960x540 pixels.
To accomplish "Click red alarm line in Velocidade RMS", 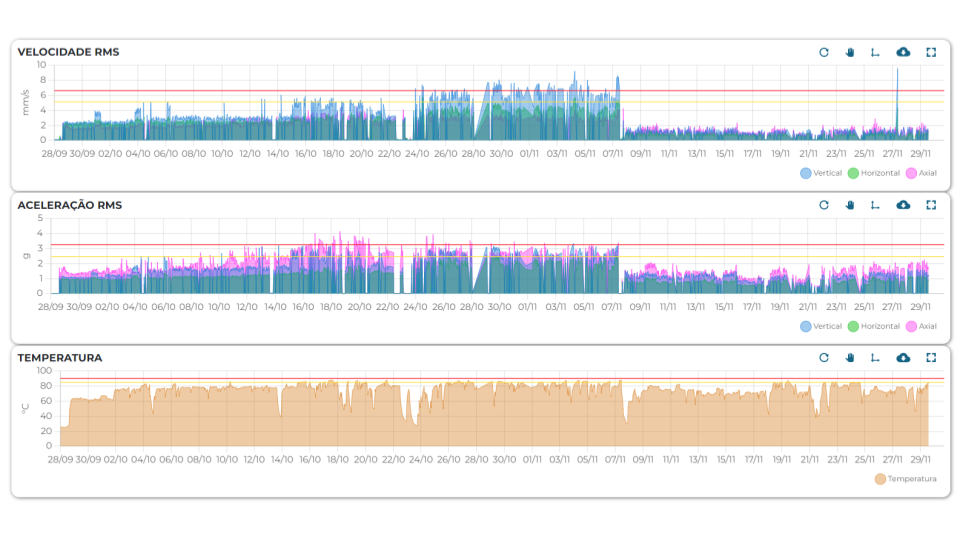I will coord(499,91).
